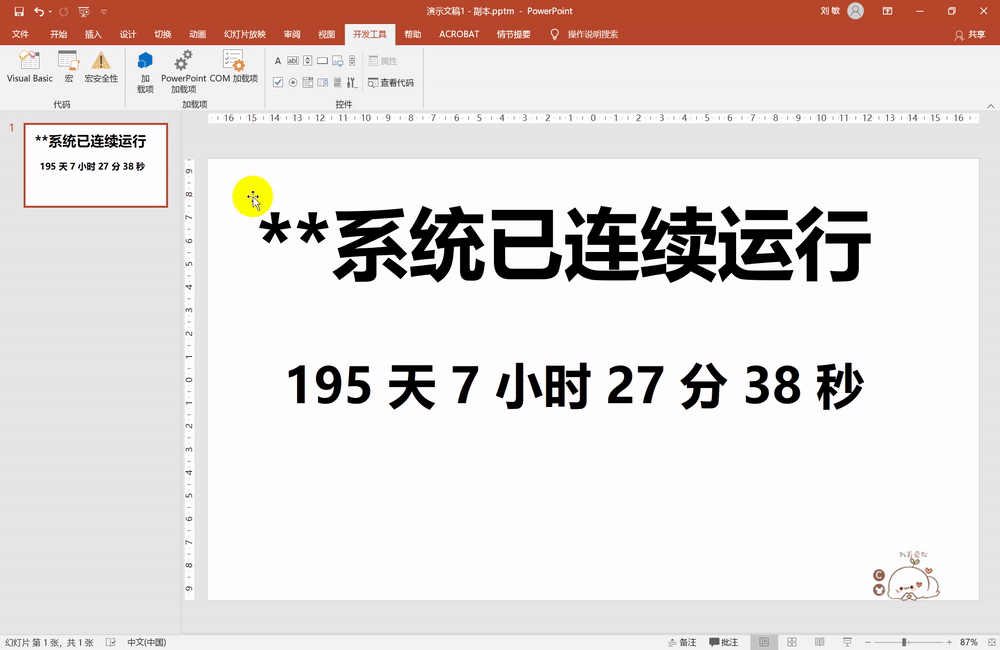1000x650 pixels.
Task: Insert an Image control
Action: (x=337, y=61)
